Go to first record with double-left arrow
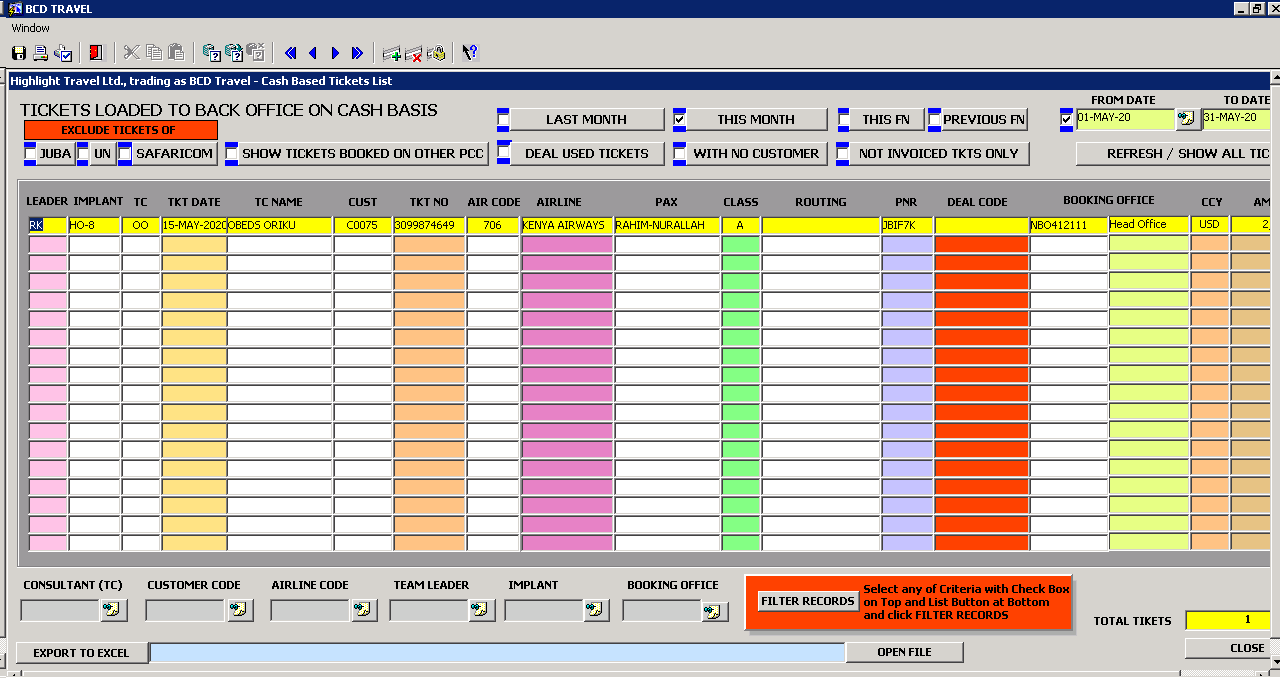This screenshot has height=678, width=1280. tap(291, 53)
